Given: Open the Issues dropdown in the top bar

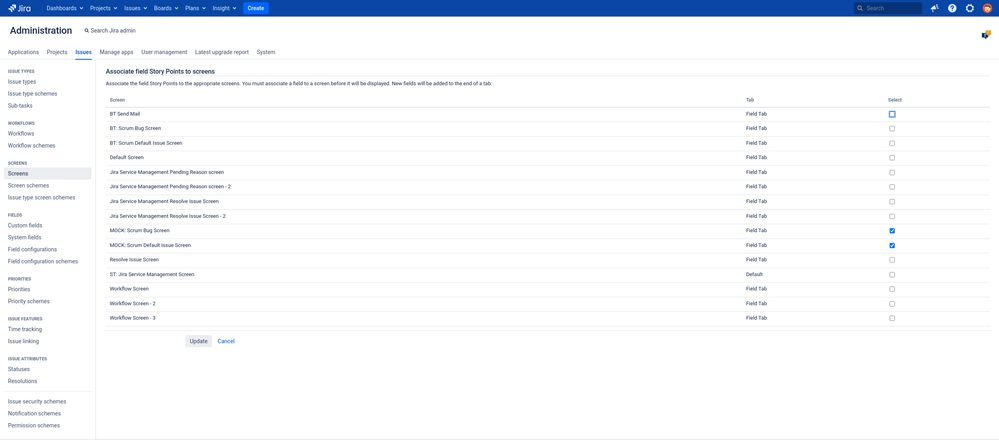Looking at the screenshot, I should point(136,8).
